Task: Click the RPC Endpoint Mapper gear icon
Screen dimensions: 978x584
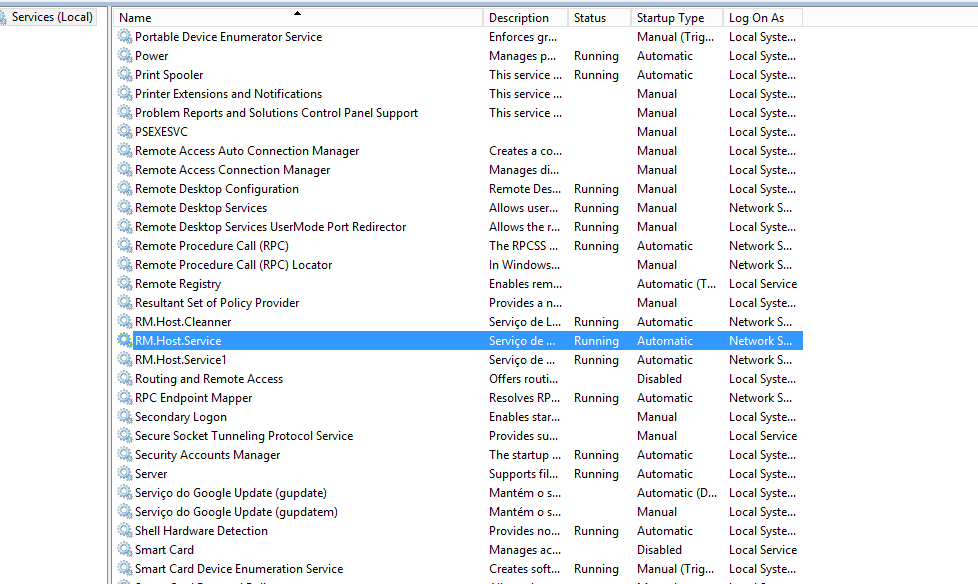Action: coord(125,397)
